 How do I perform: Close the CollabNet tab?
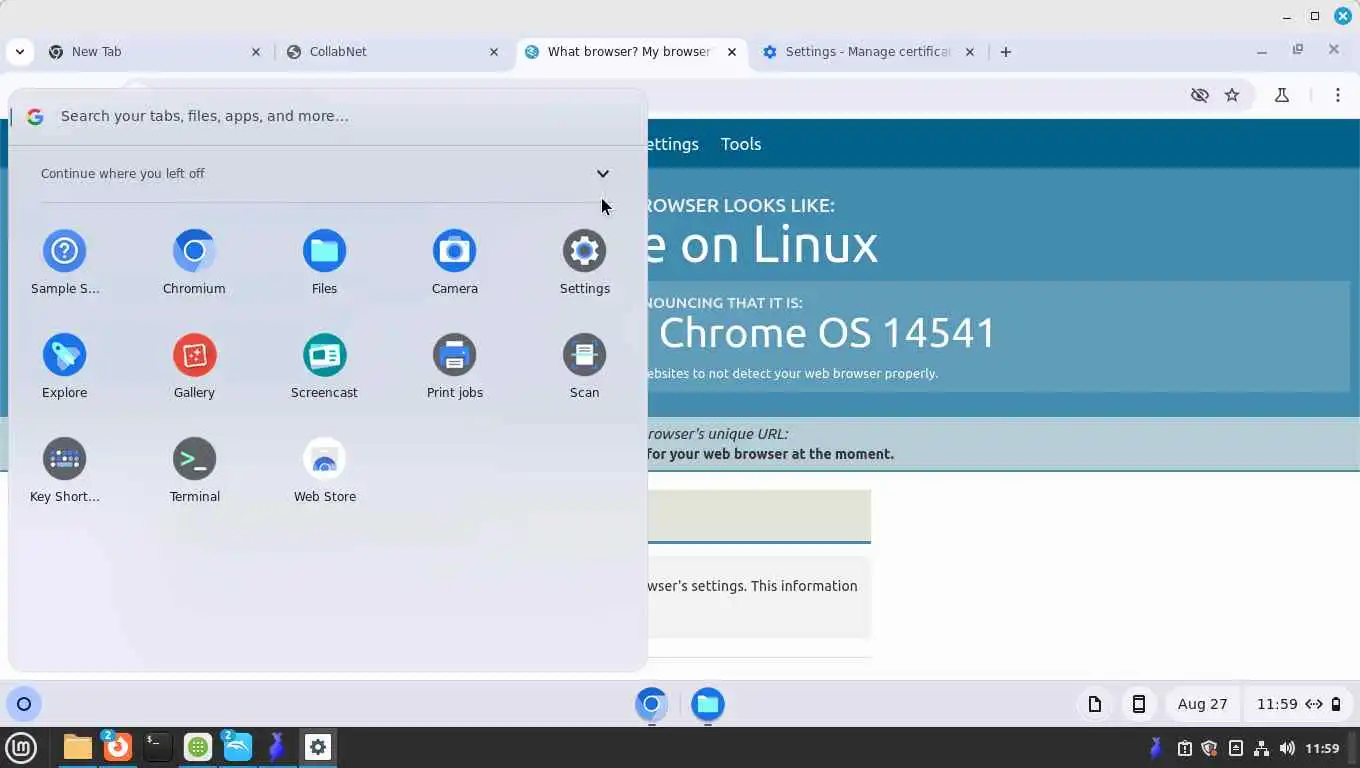(494, 52)
